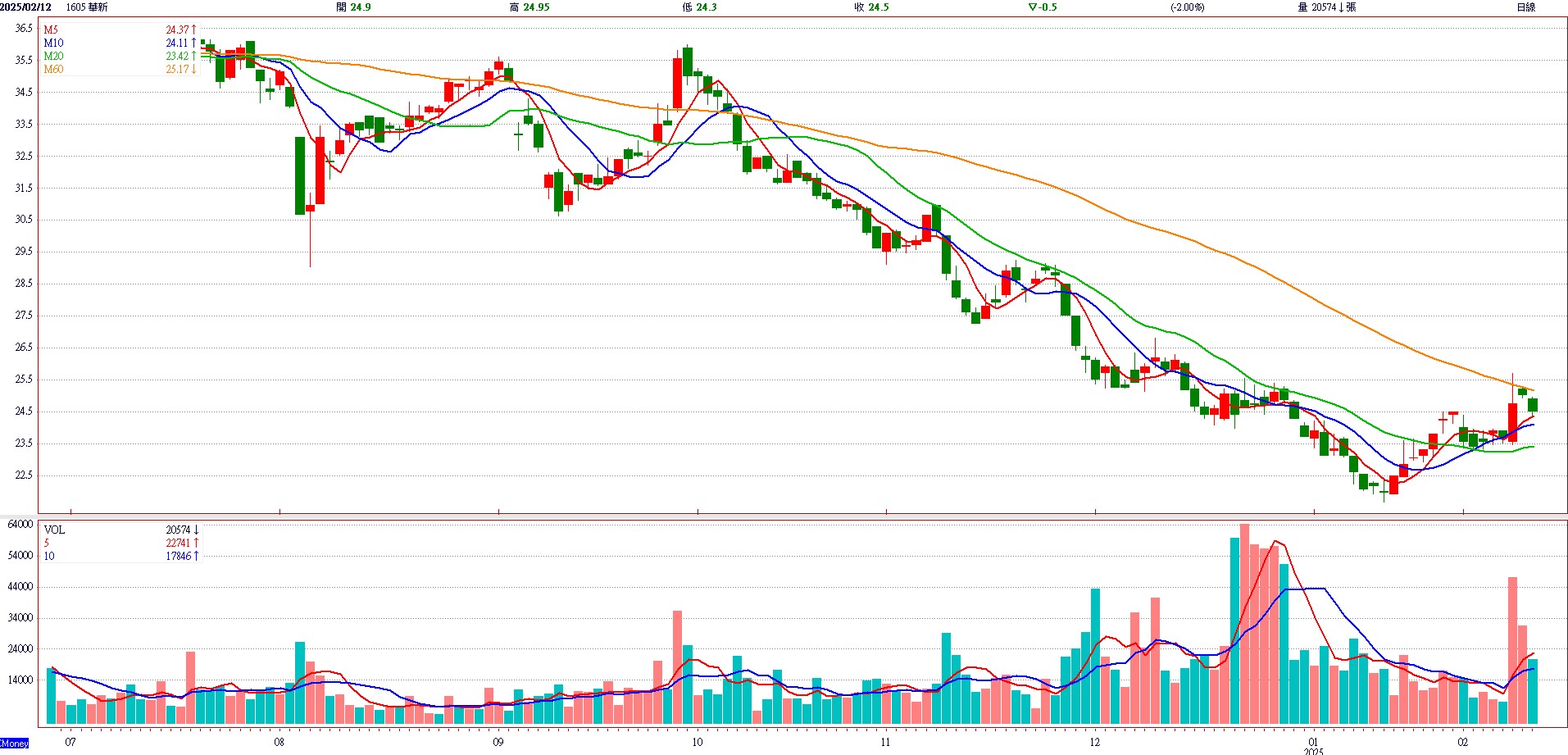Open the 日線 period selector
Image resolution: width=1568 pixels, height=755 pixels.
[1525, 7]
